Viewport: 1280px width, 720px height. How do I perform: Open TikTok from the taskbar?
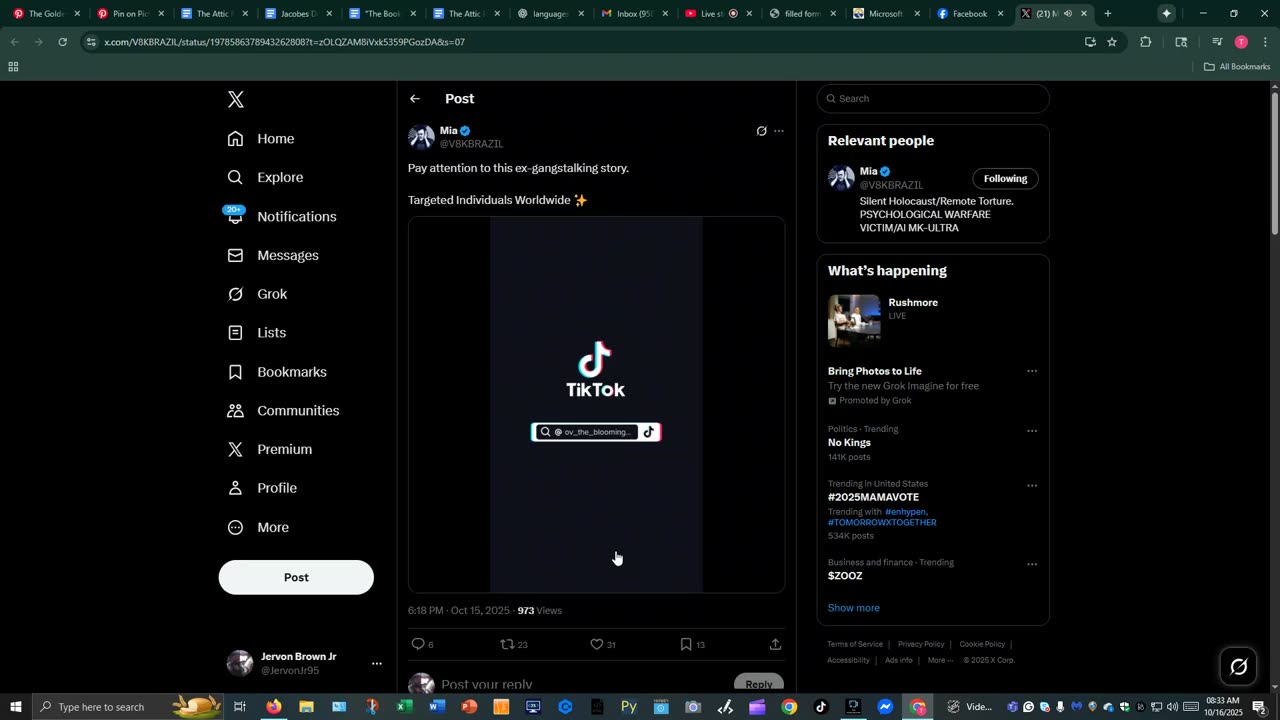point(821,707)
